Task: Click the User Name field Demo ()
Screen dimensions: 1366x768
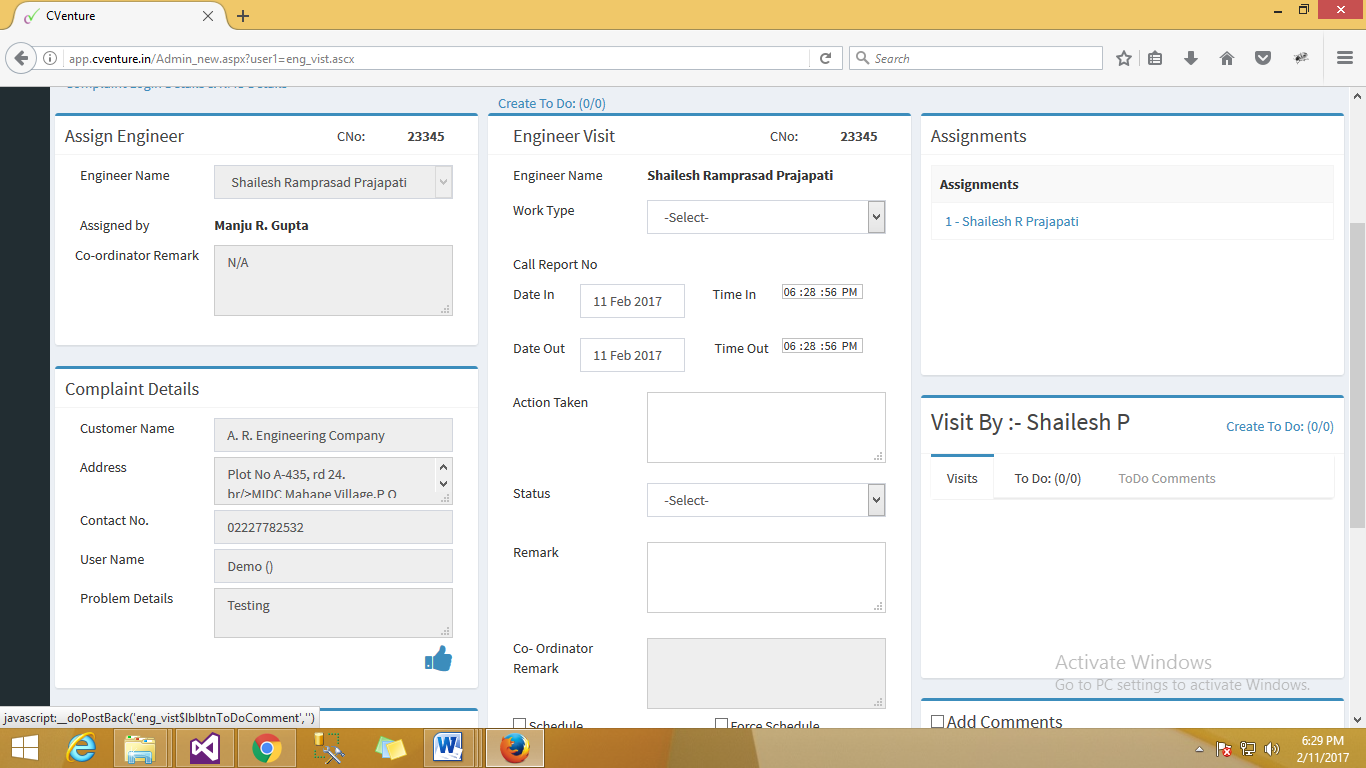Action: click(333, 566)
